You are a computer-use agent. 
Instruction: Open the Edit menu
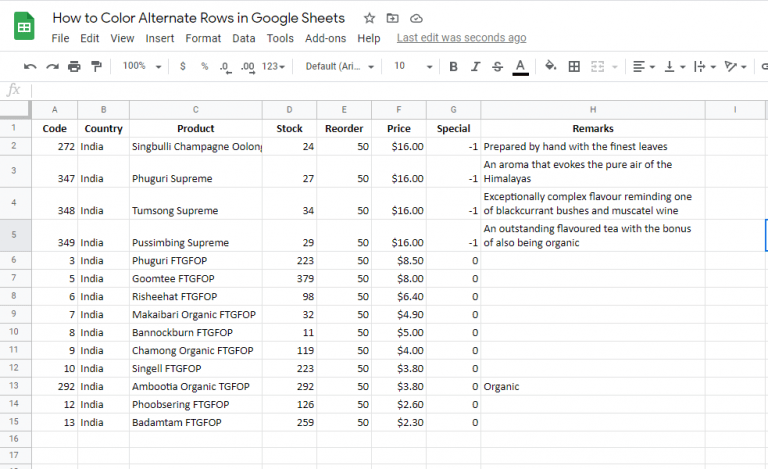click(90, 38)
